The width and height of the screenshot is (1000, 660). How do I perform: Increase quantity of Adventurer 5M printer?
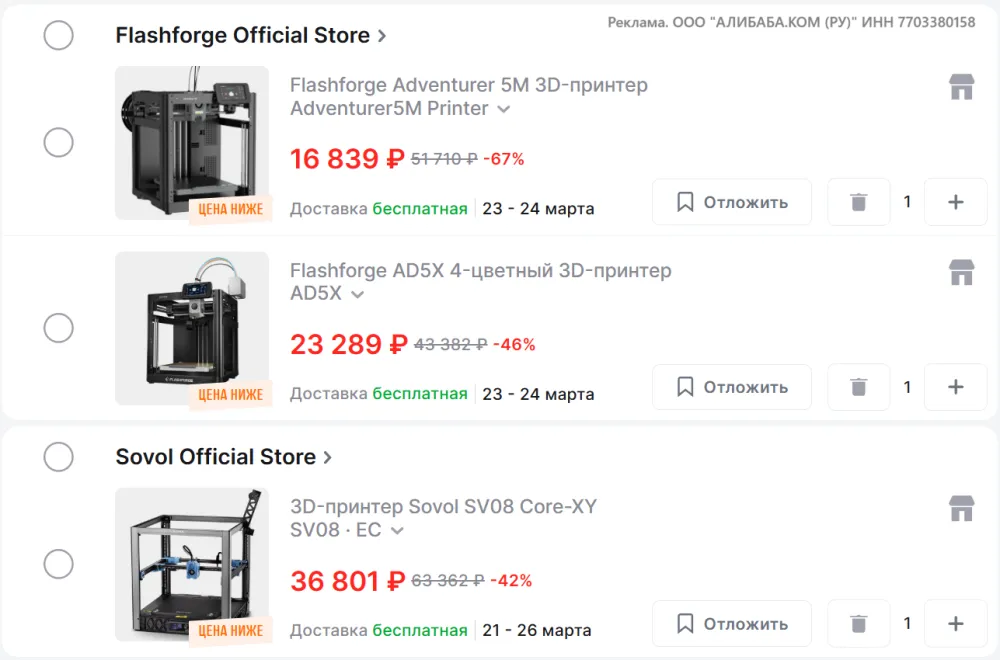[x=955, y=202]
